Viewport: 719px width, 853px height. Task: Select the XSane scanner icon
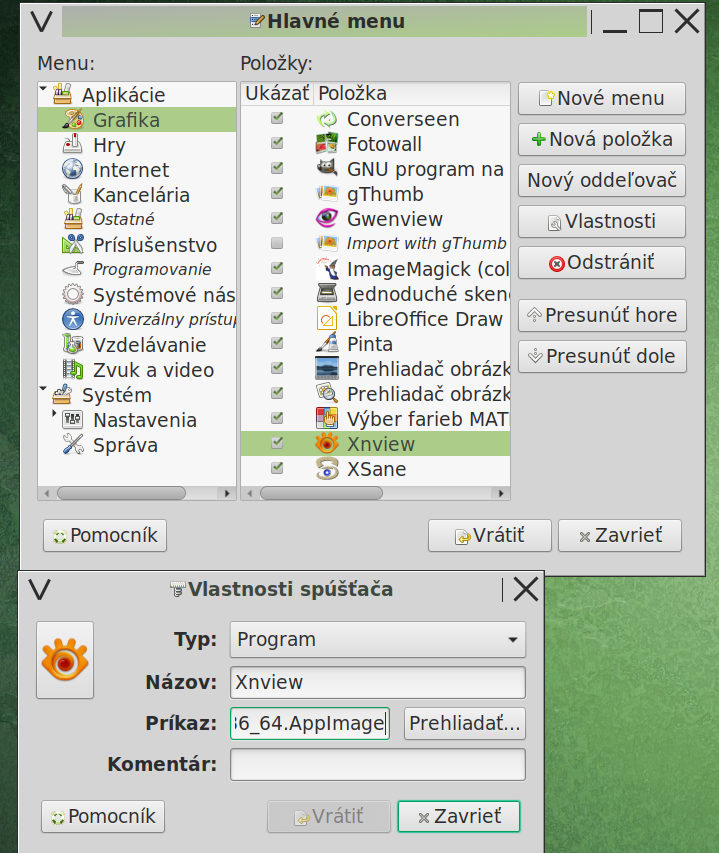[327, 468]
